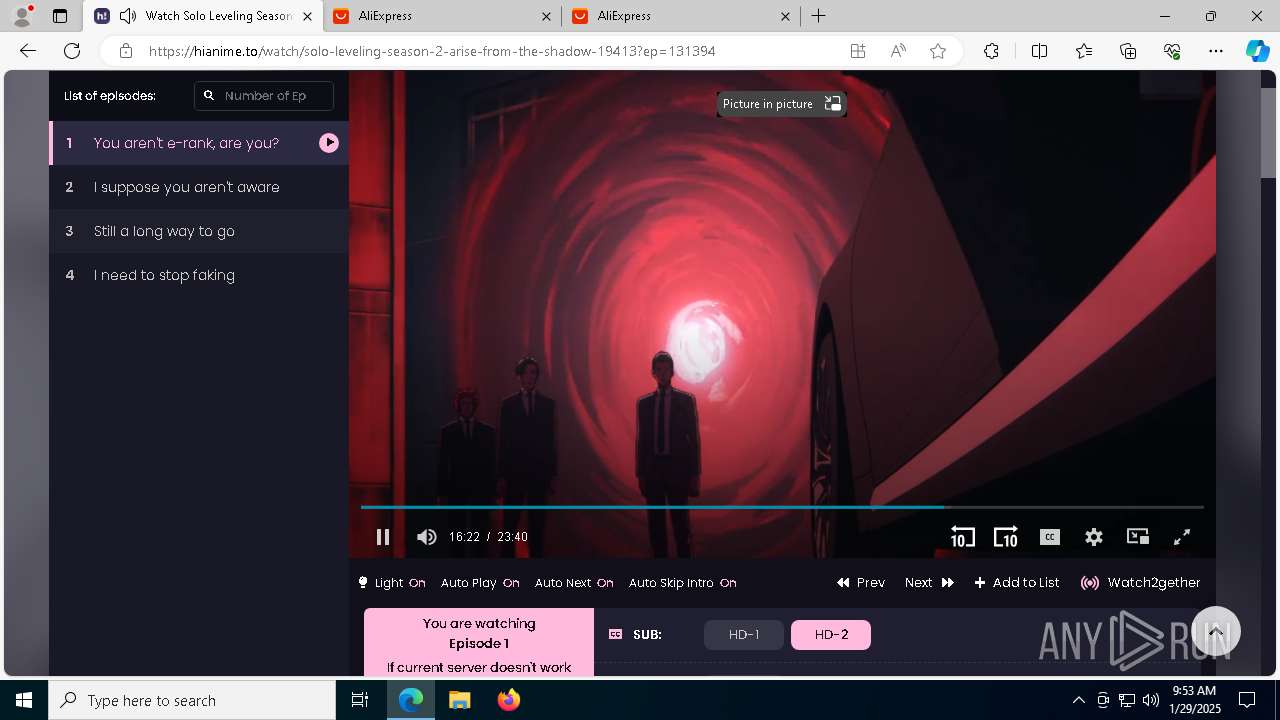The image size is (1280, 720).
Task: Open Watch2gether
Action: (1141, 583)
